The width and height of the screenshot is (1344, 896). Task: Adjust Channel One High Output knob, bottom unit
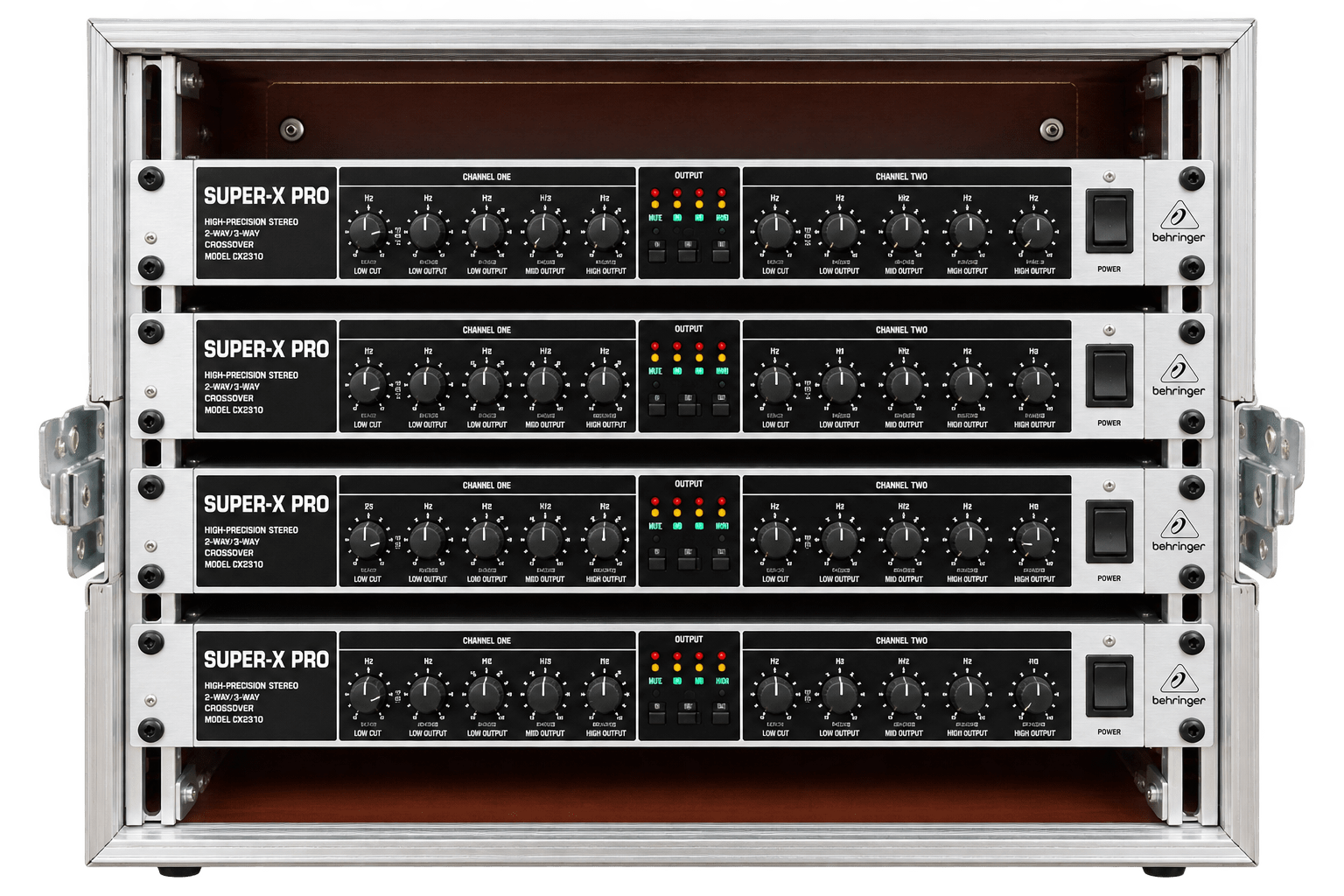click(604, 694)
